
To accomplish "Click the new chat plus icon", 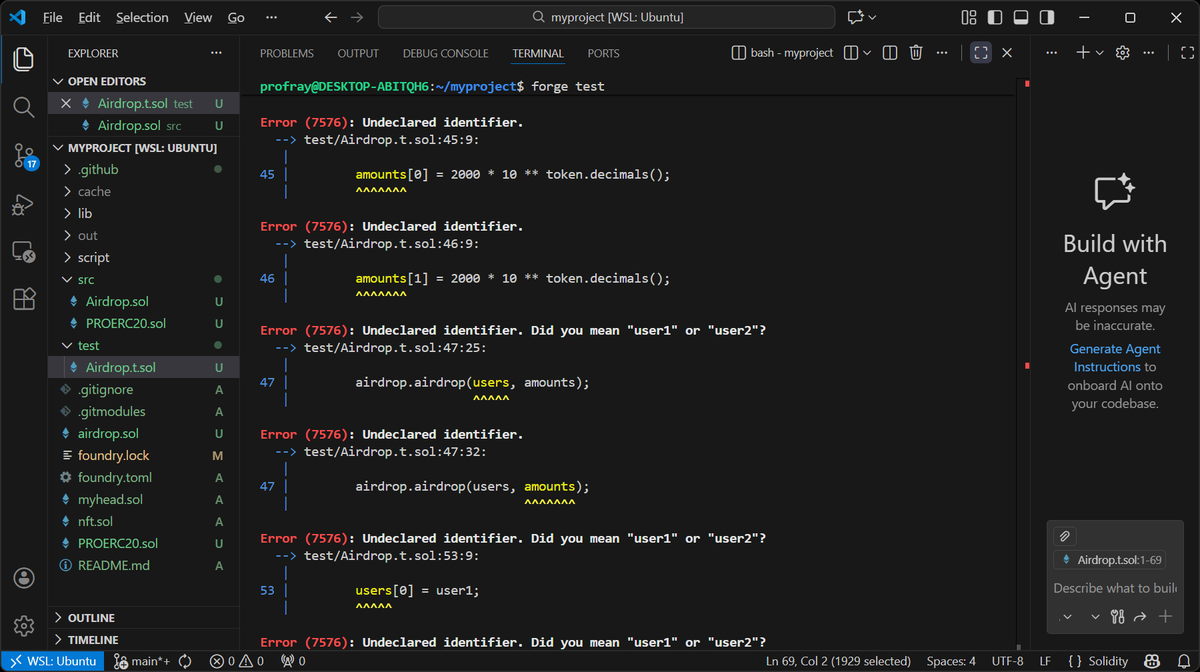I will (x=1082, y=53).
